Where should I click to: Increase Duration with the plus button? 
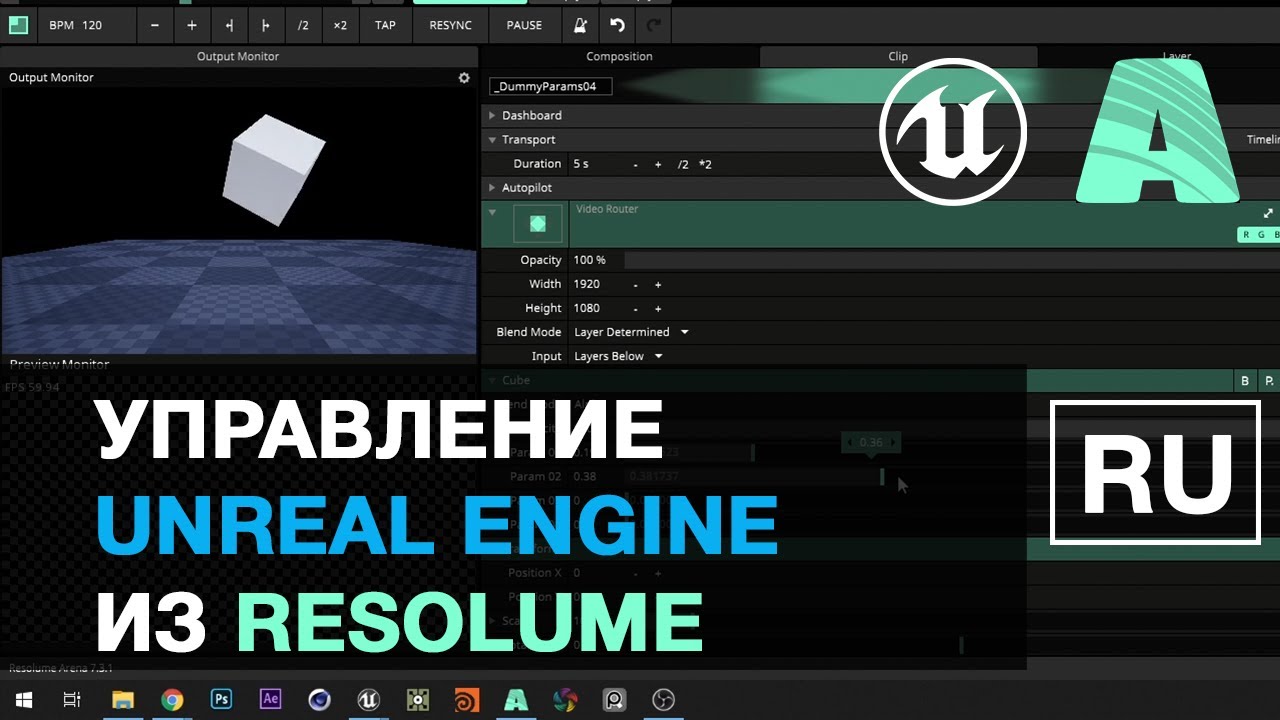[x=658, y=164]
